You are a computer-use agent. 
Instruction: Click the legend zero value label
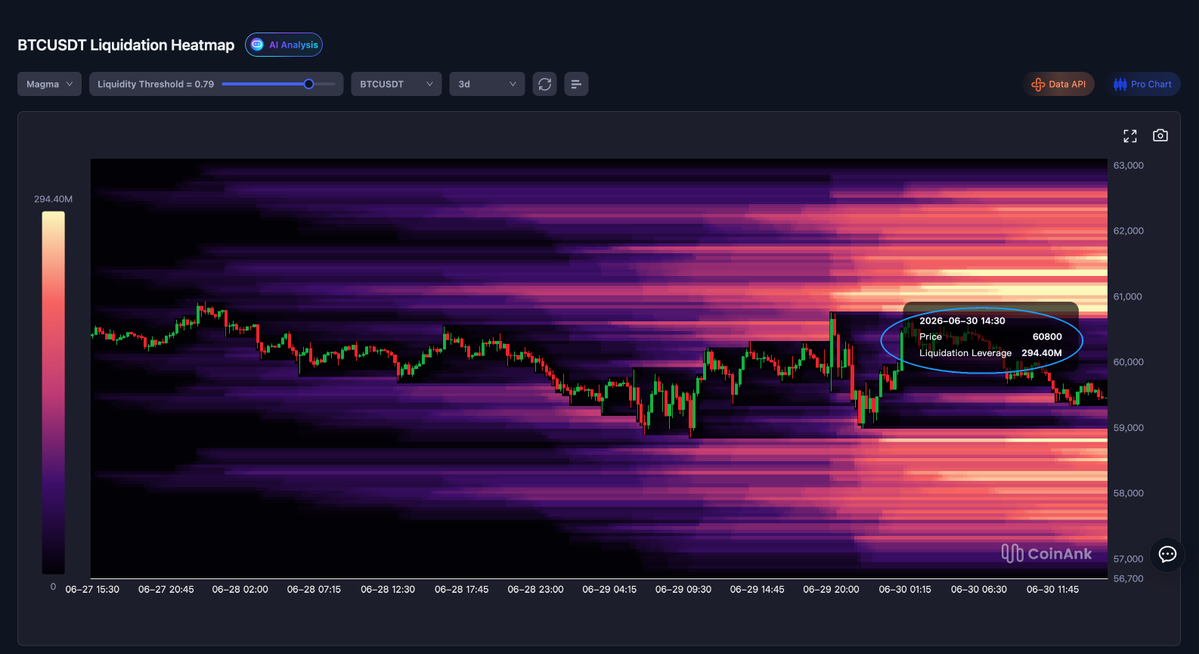click(x=53, y=587)
